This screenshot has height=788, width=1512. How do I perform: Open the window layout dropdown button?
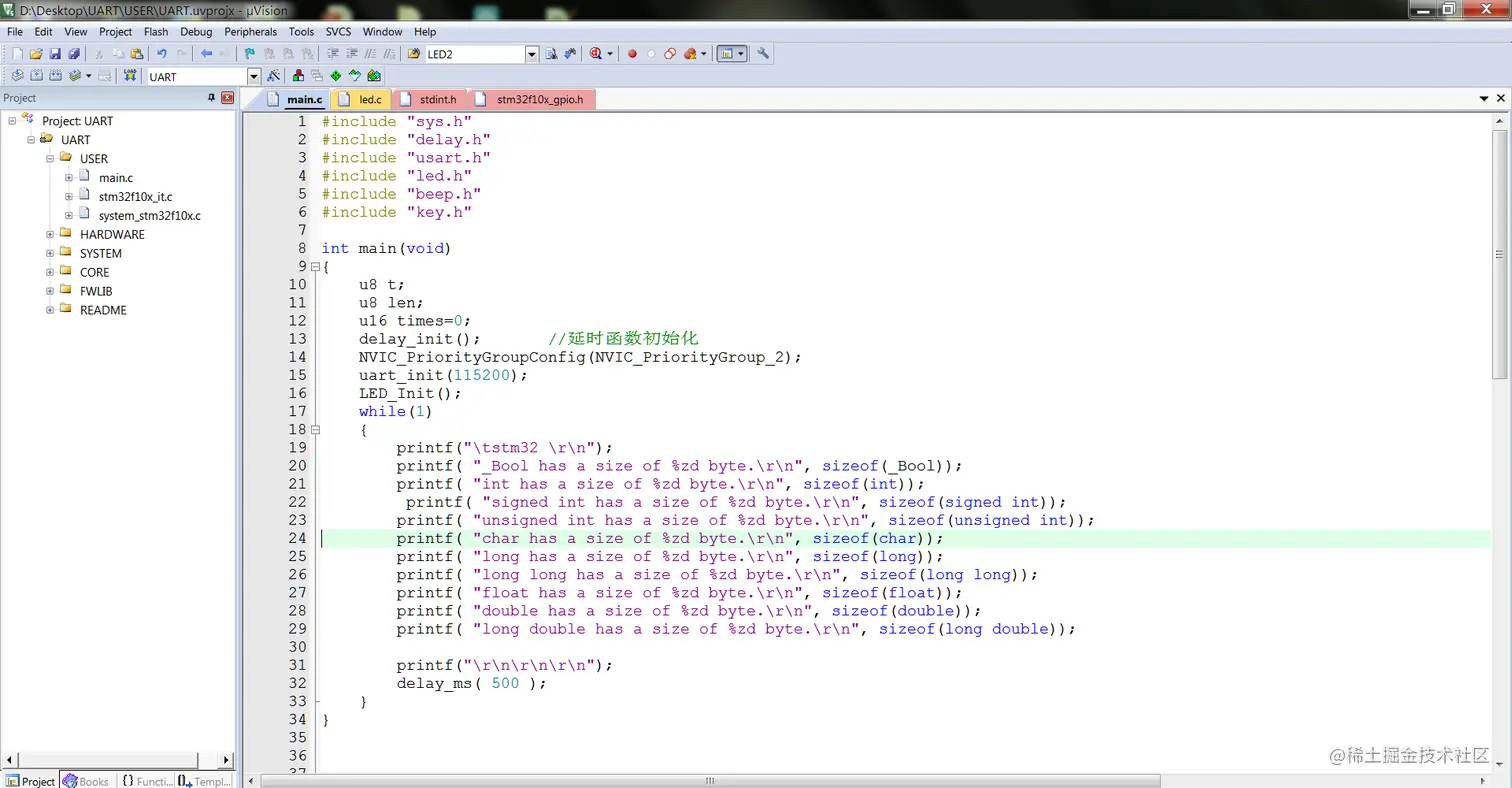click(x=741, y=54)
